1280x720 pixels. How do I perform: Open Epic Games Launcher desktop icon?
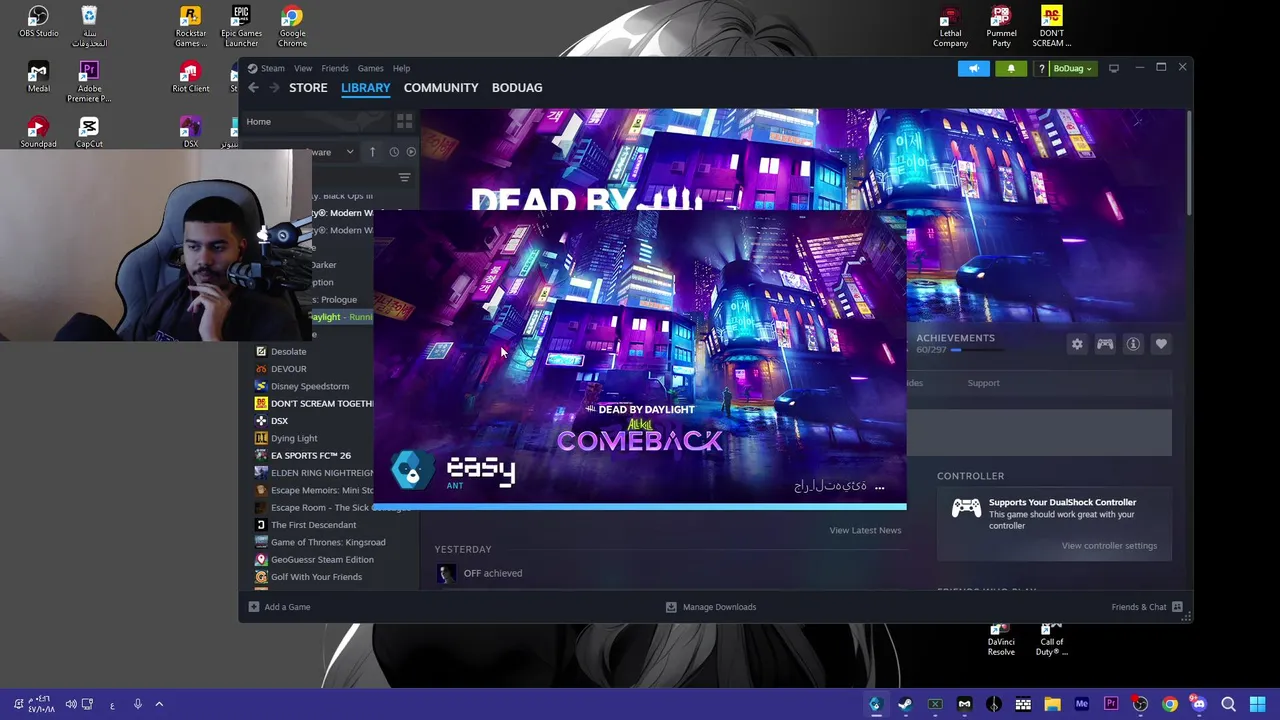241,27
